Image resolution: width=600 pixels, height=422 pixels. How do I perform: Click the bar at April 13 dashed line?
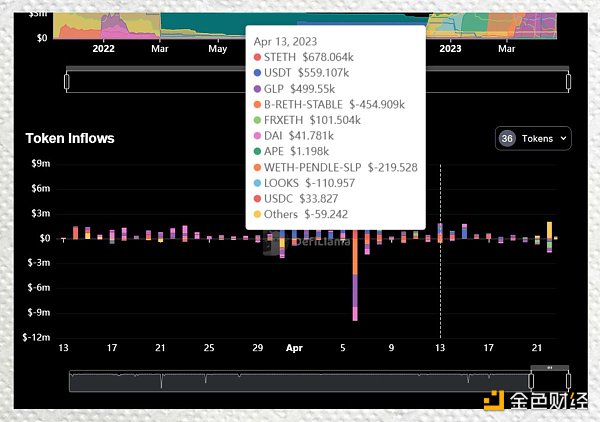[440, 233]
